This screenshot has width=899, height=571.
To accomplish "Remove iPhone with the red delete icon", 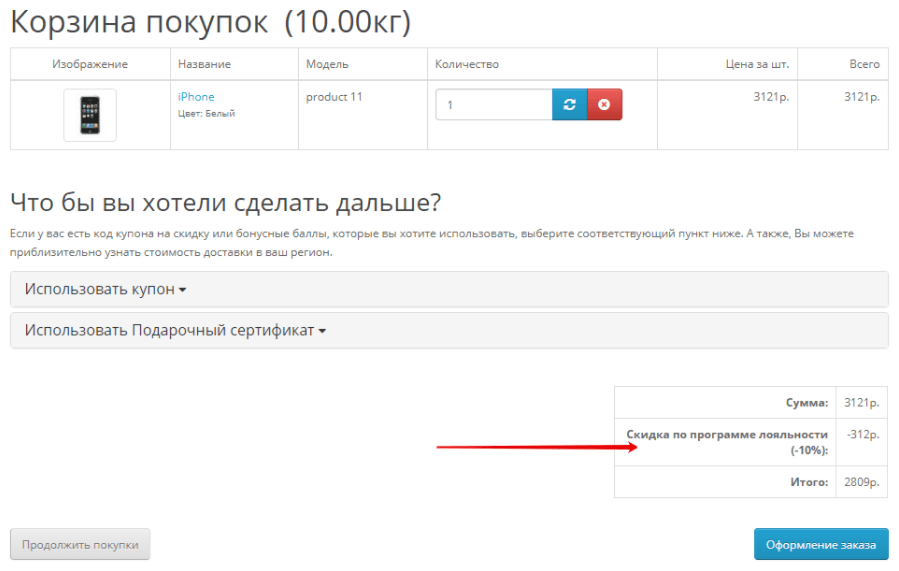I will click(604, 104).
